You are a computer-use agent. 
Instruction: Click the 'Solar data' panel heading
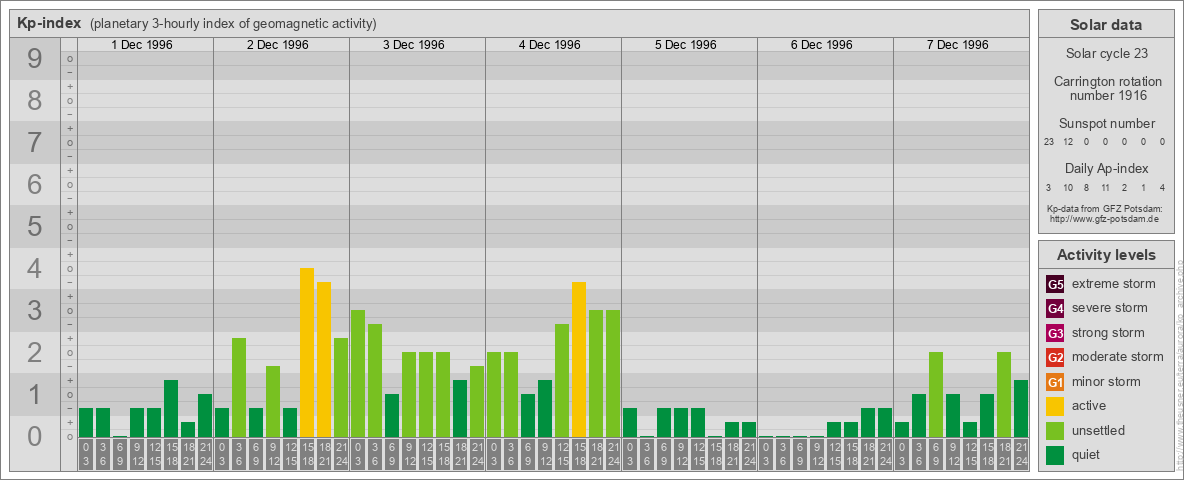pos(1105,25)
